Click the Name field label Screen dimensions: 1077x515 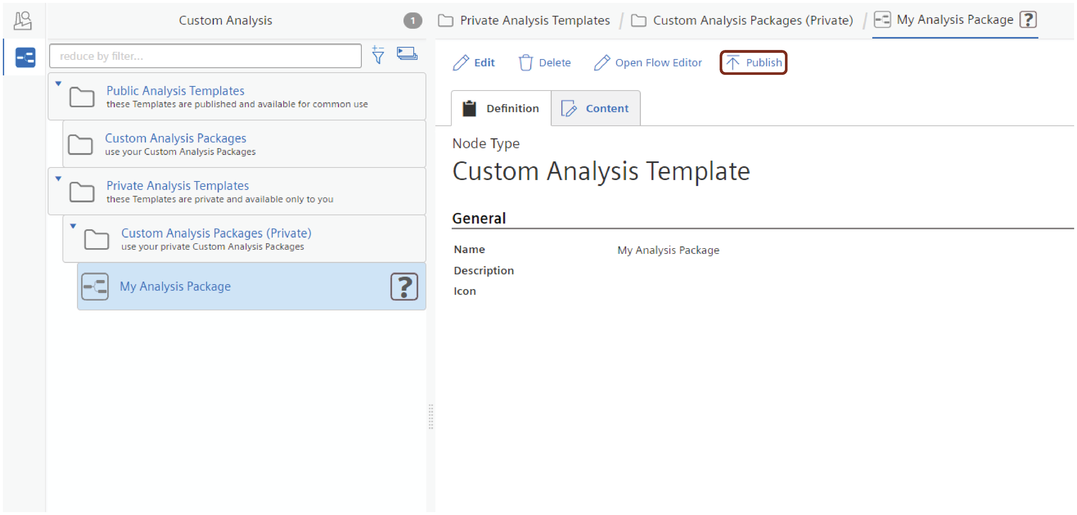(x=469, y=250)
